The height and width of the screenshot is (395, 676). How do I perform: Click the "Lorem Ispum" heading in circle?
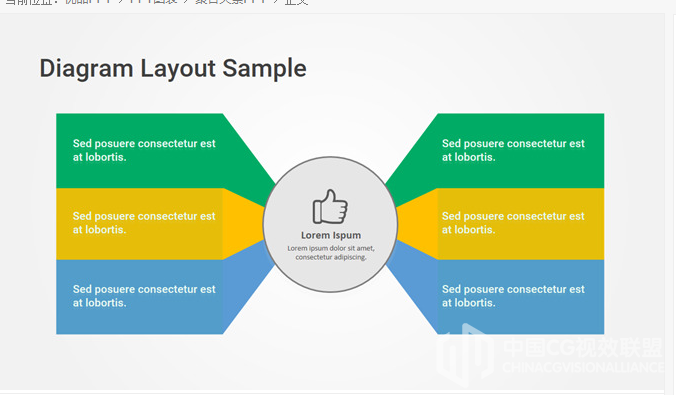[x=331, y=235]
